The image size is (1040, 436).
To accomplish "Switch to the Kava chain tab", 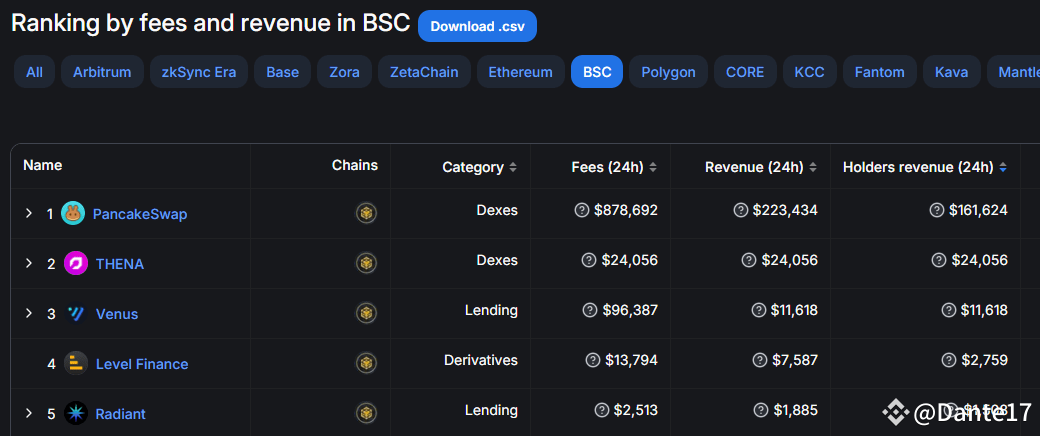I will pyautogui.click(x=952, y=72).
